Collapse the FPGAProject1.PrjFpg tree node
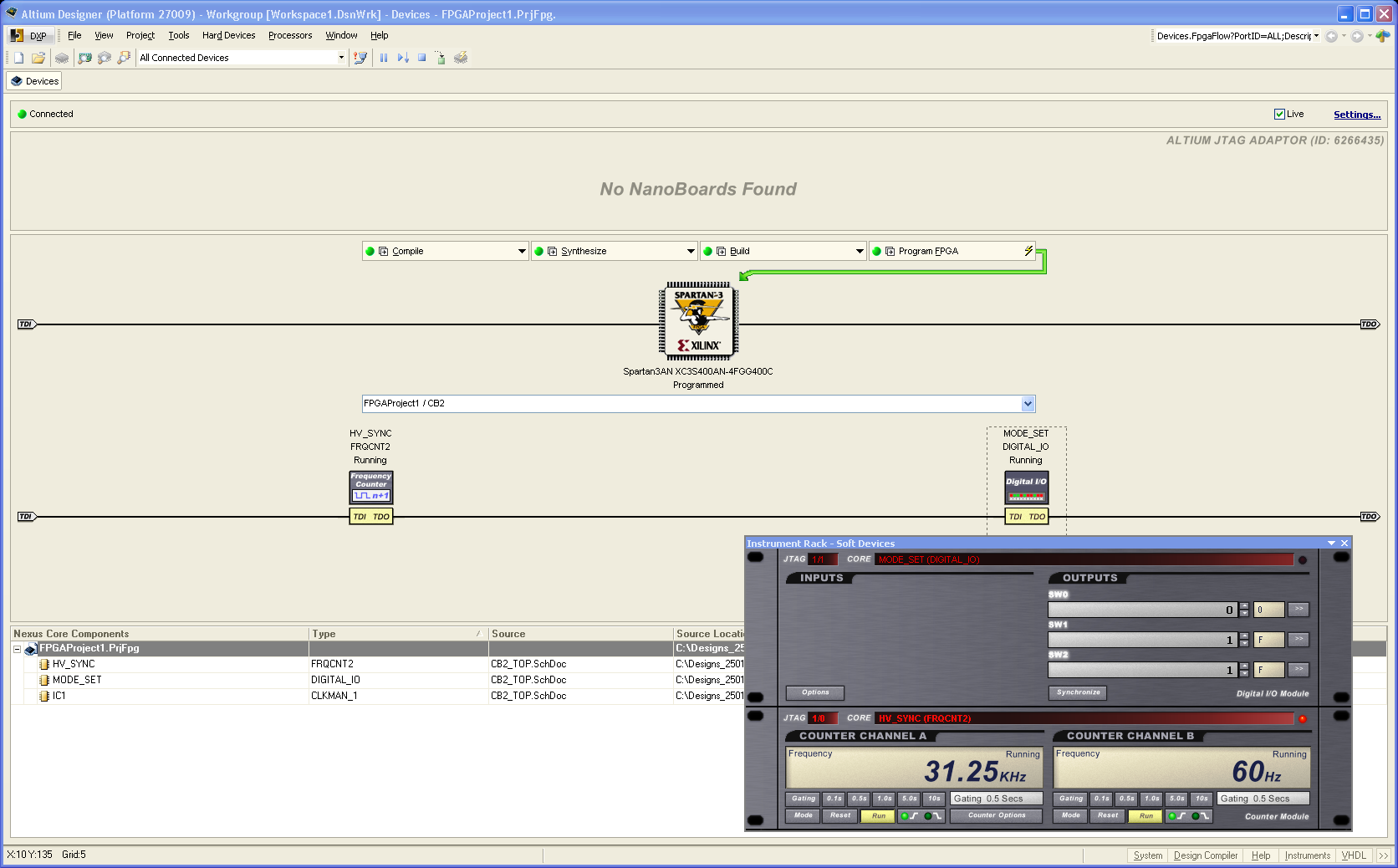The height and width of the screenshot is (868, 1398). (17, 649)
